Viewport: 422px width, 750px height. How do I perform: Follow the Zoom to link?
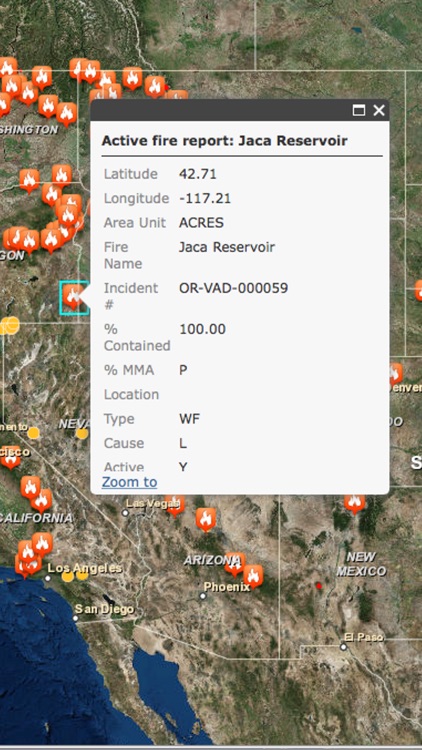tap(129, 482)
